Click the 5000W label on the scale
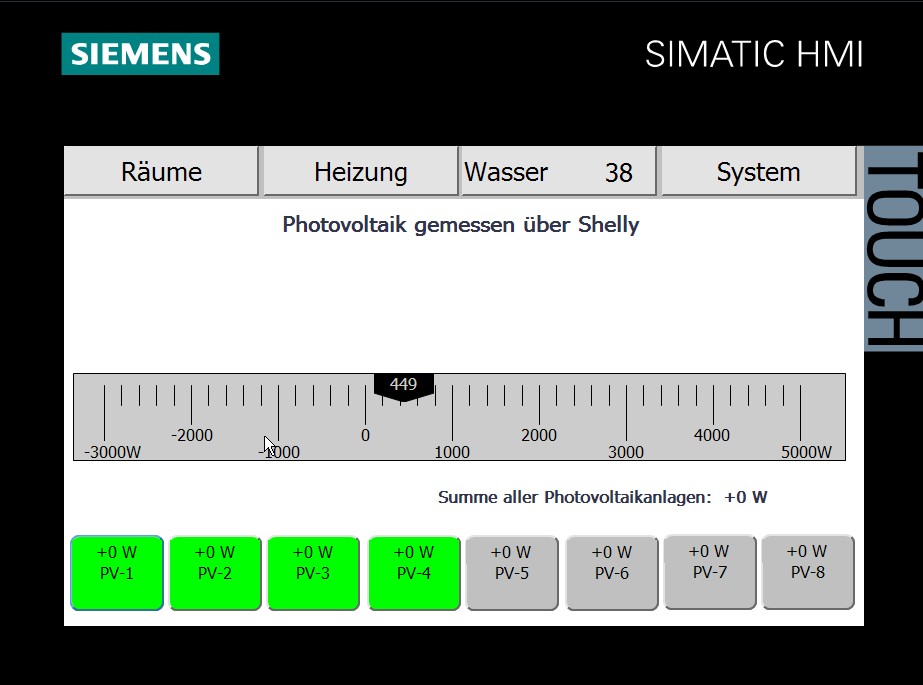This screenshot has width=923, height=685. click(806, 452)
